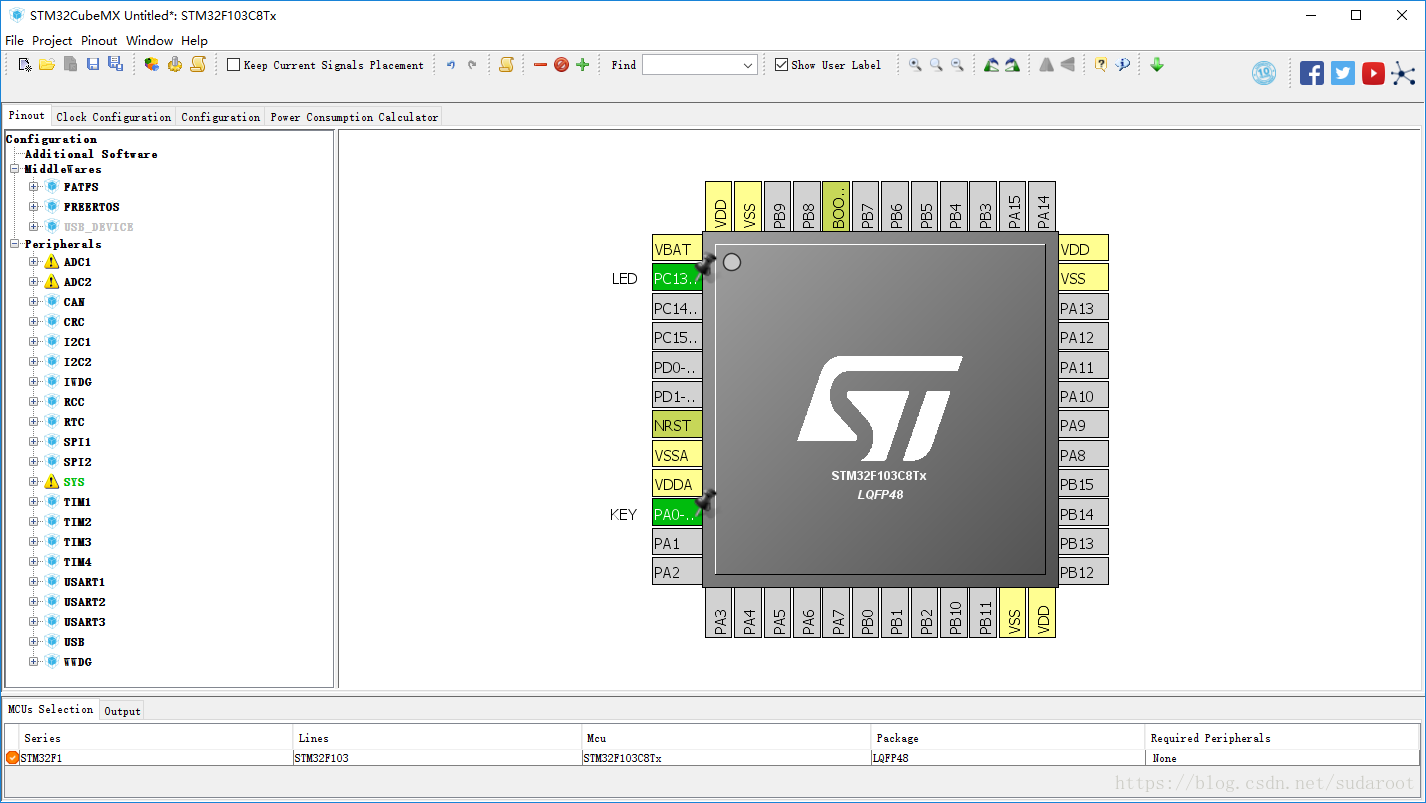Screen dimensions: 1426x803
Task: Select TIM1 in the peripherals tree
Action: (x=77, y=502)
